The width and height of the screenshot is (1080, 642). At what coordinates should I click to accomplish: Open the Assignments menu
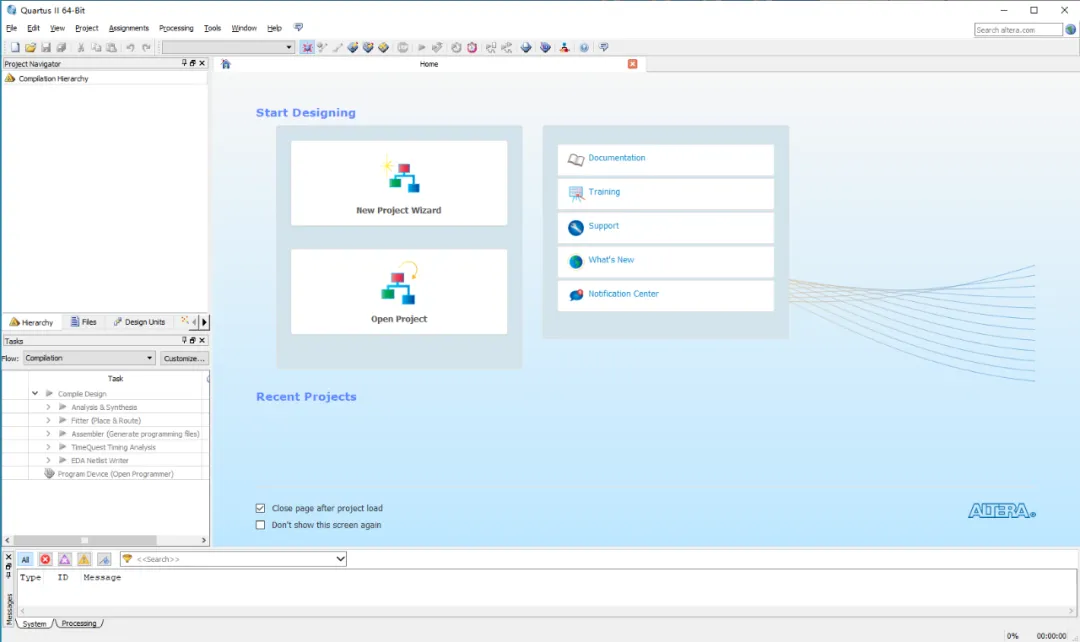[129, 28]
